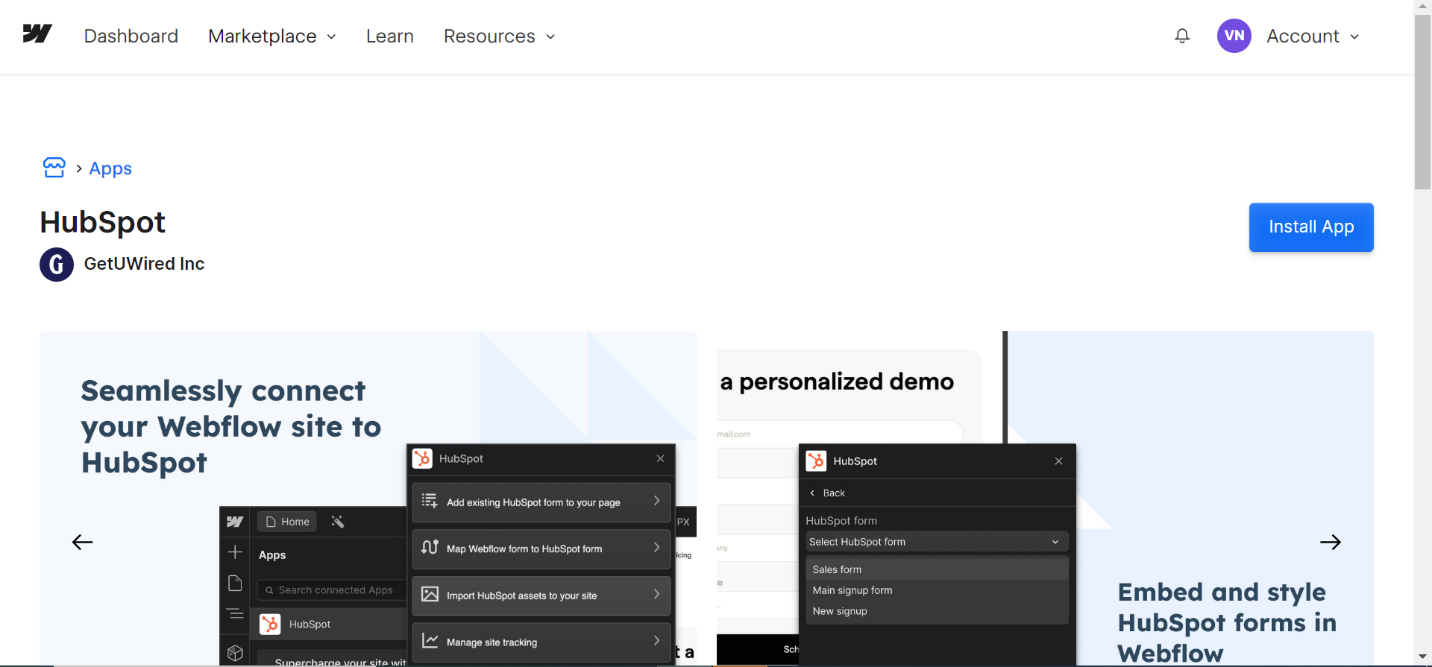Click the Add existing HubSpot form list icon
Screen dimensions: 1432x667
point(430,501)
